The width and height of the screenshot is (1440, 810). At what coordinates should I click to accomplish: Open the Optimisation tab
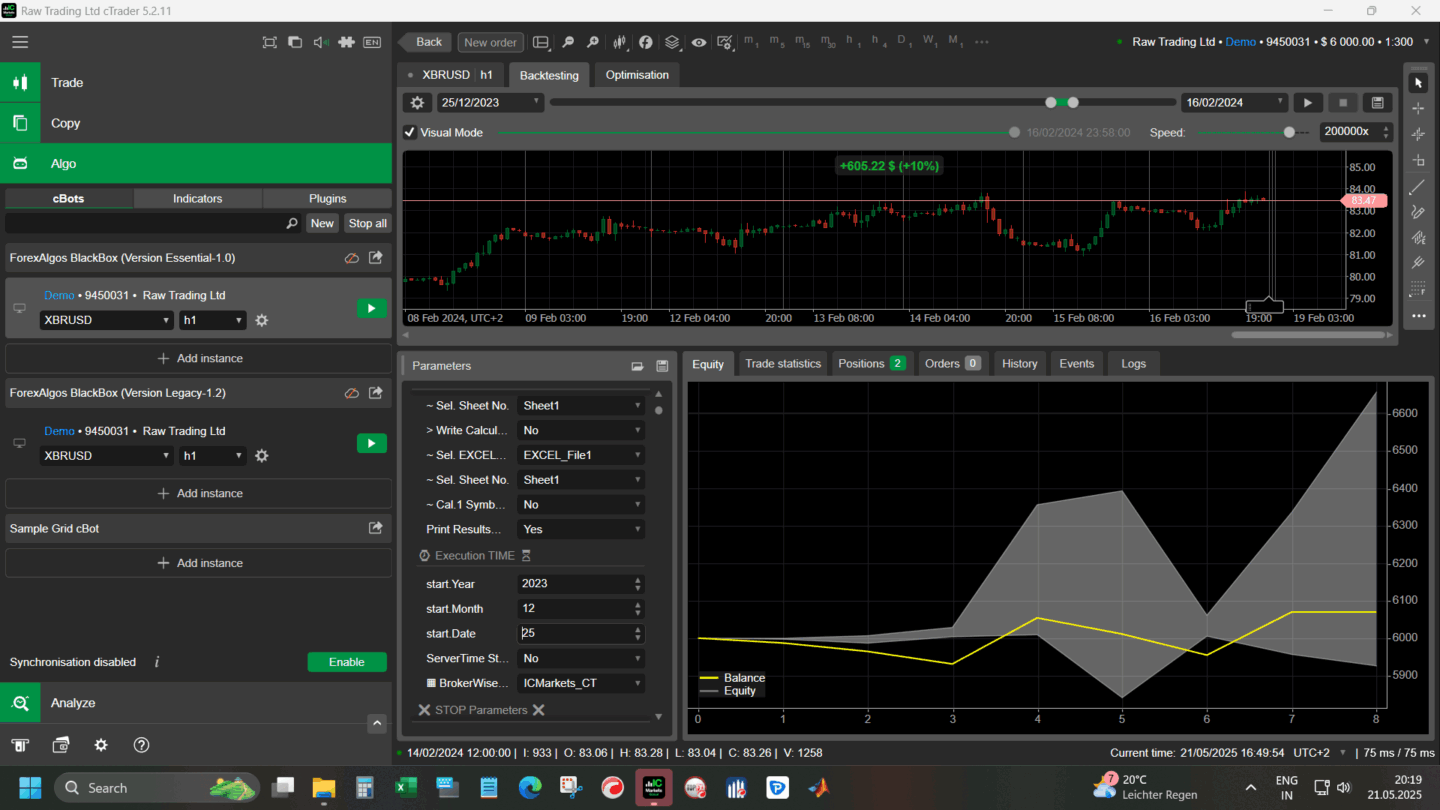pos(637,75)
